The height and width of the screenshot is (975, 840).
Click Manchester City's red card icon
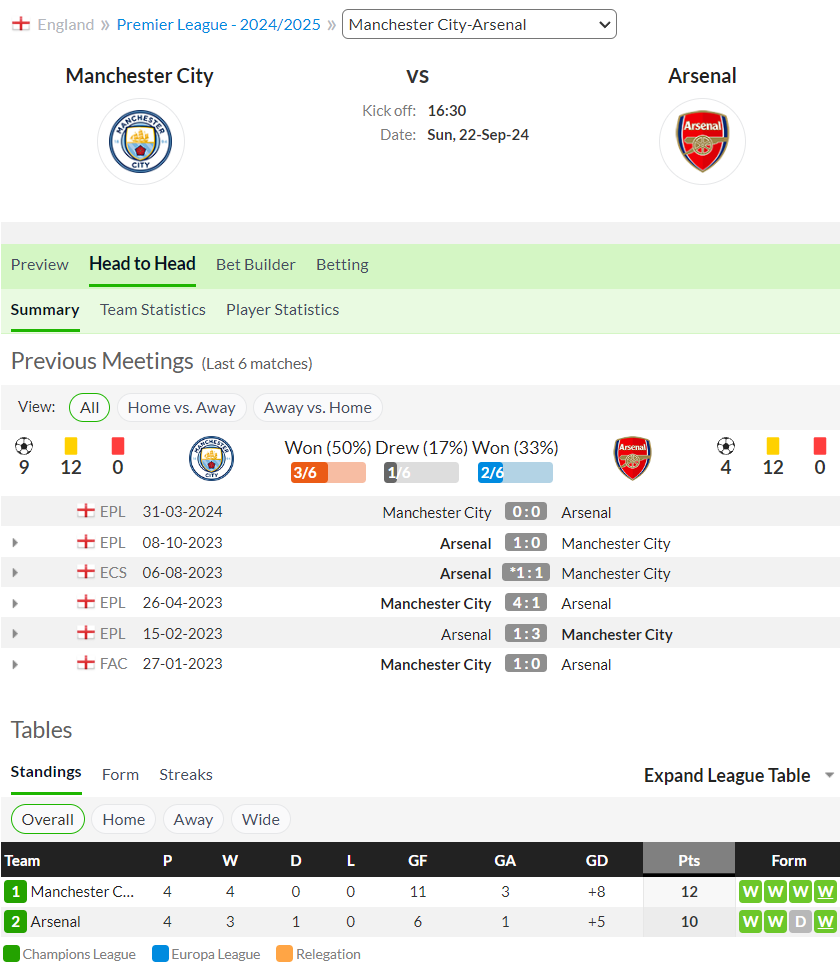(118, 446)
